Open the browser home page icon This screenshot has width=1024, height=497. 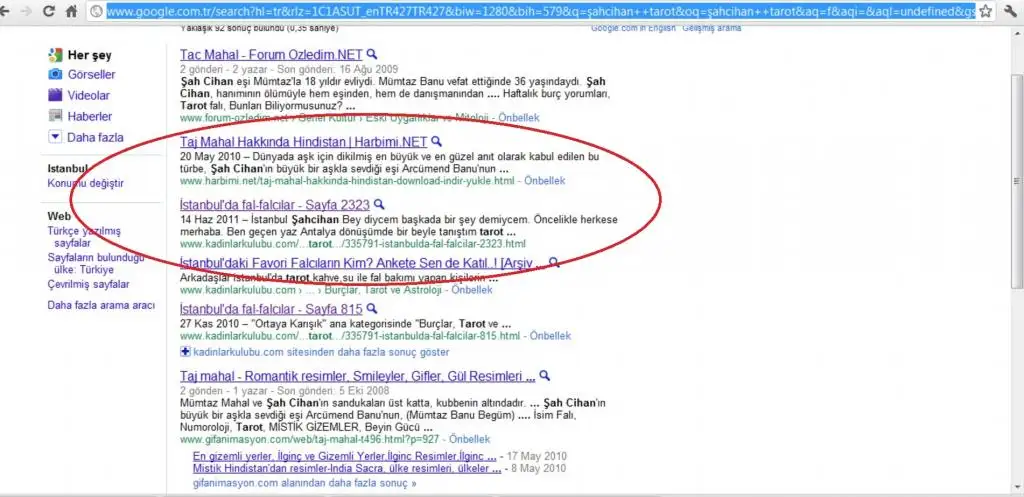coord(71,11)
